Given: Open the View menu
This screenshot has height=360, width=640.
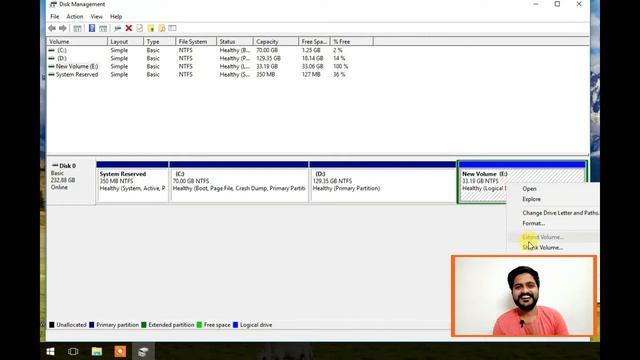Looking at the screenshot, I should coord(96,16).
